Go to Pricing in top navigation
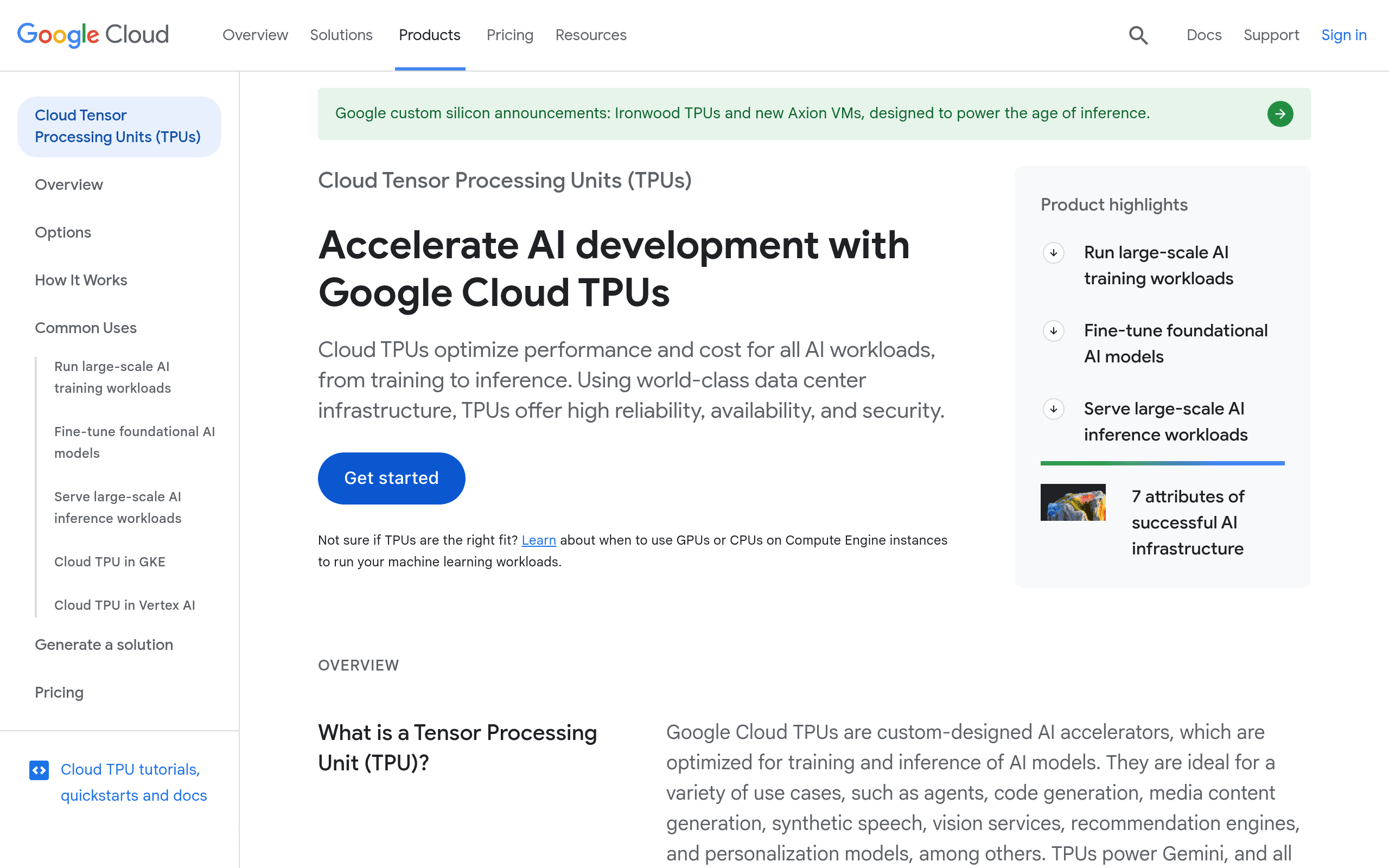This screenshot has height=868, width=1389. (x=509, y=35)
